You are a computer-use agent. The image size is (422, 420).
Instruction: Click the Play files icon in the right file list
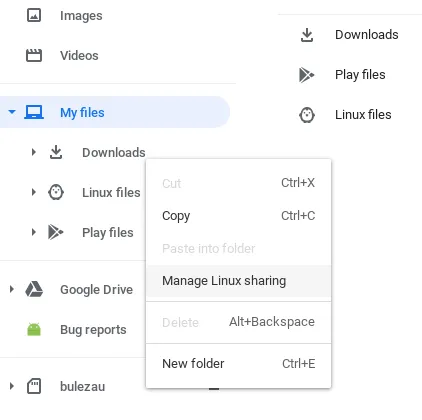pyautogui.click(x=307, y=75)
